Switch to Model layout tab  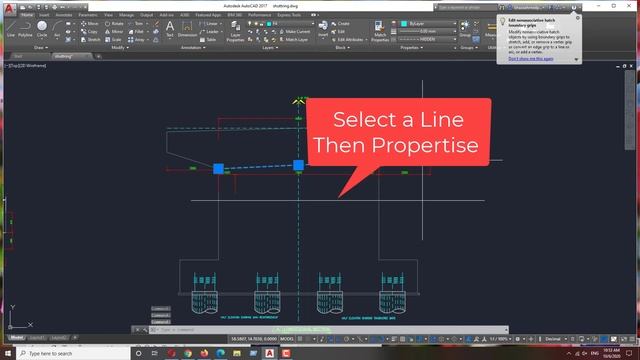pos(16,338)
